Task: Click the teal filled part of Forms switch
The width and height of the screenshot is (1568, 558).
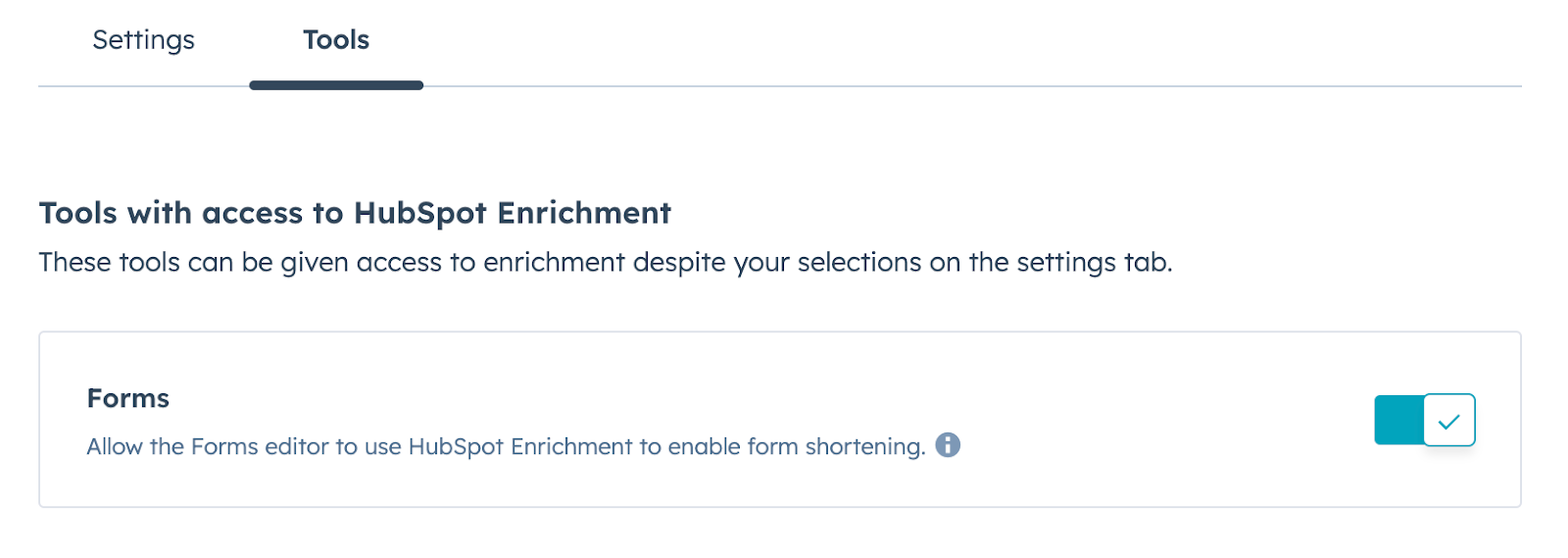Action: (x=1398, y=420)
